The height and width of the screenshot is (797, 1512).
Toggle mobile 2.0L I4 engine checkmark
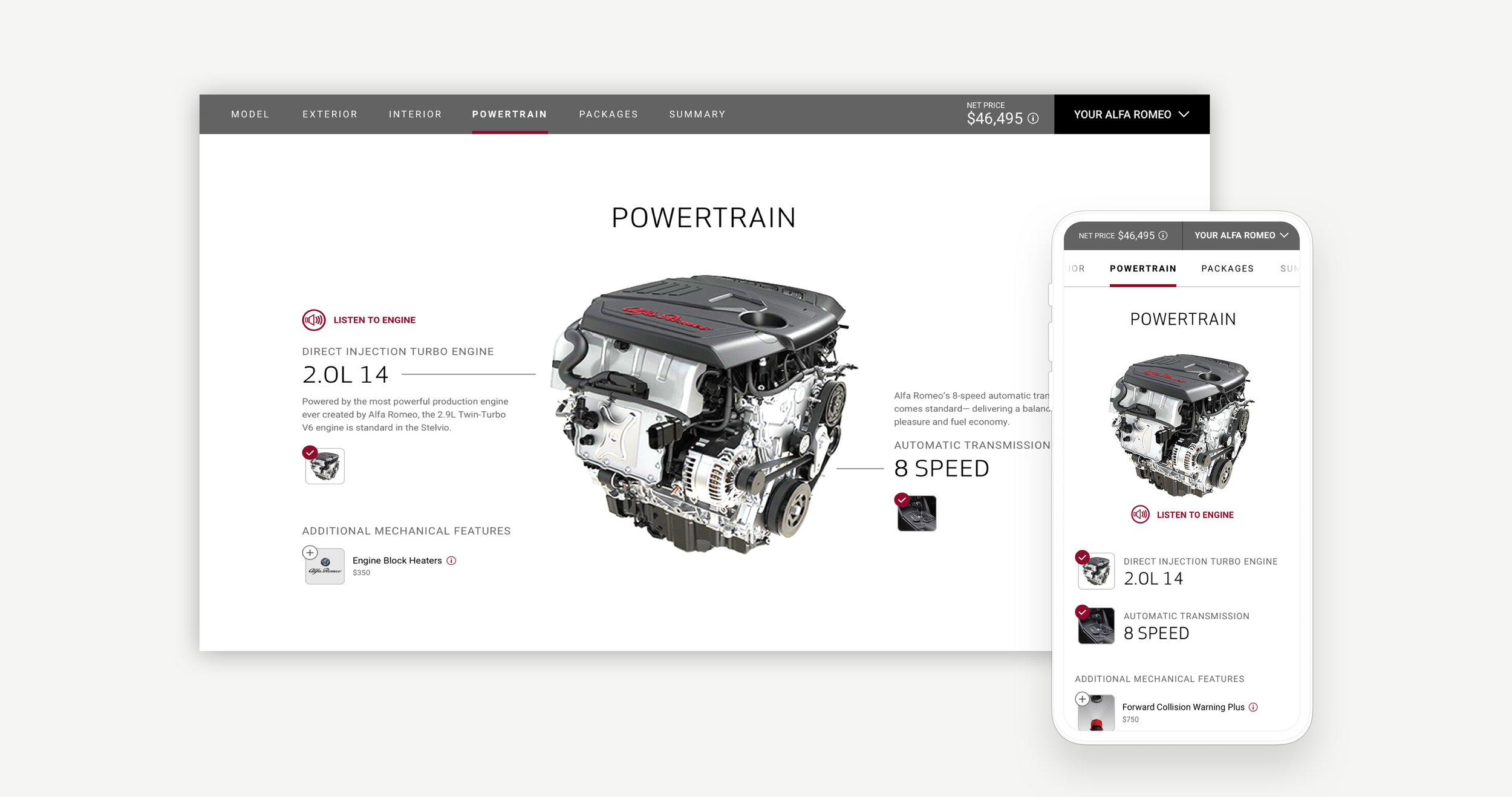click(x=1082, y=557)
